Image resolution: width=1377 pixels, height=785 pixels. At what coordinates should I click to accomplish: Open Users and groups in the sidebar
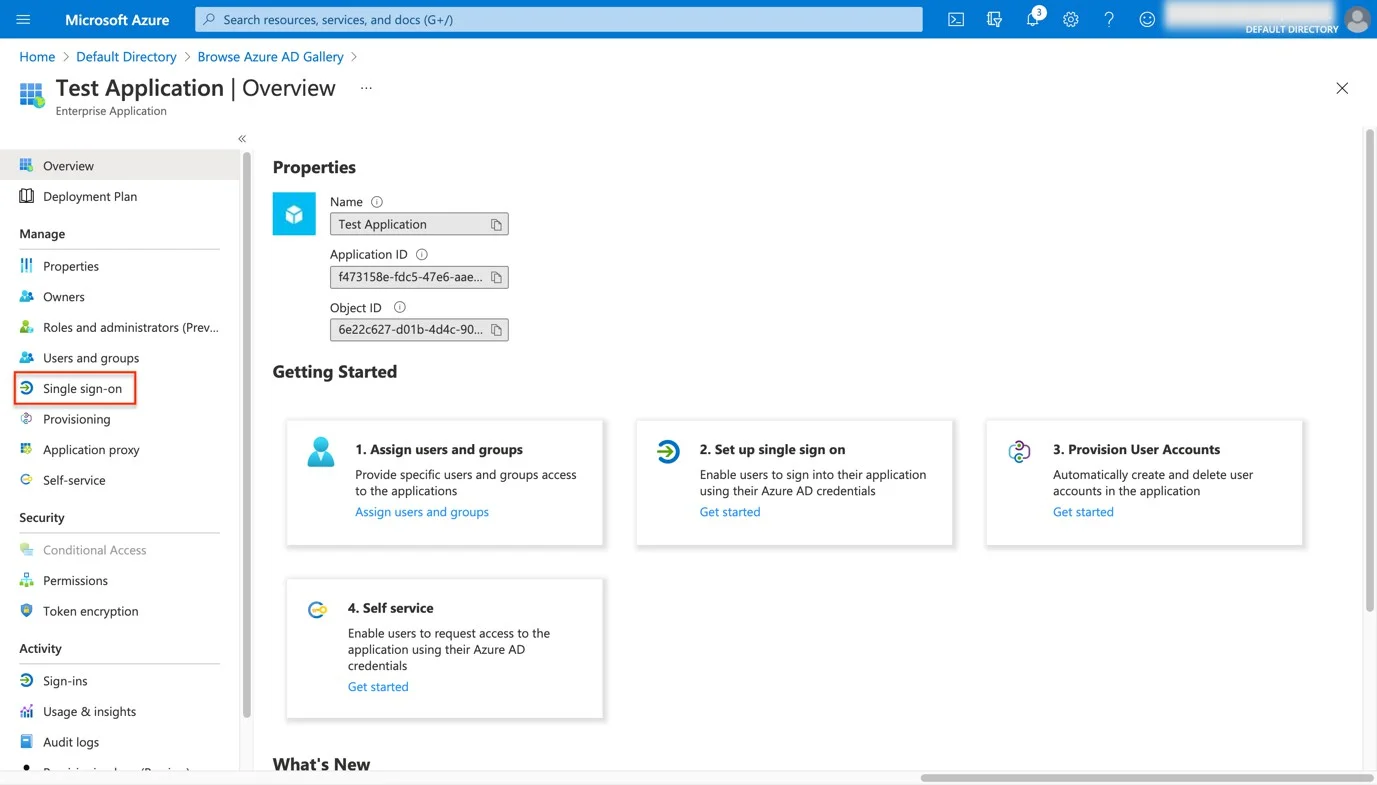click(91, 358)
